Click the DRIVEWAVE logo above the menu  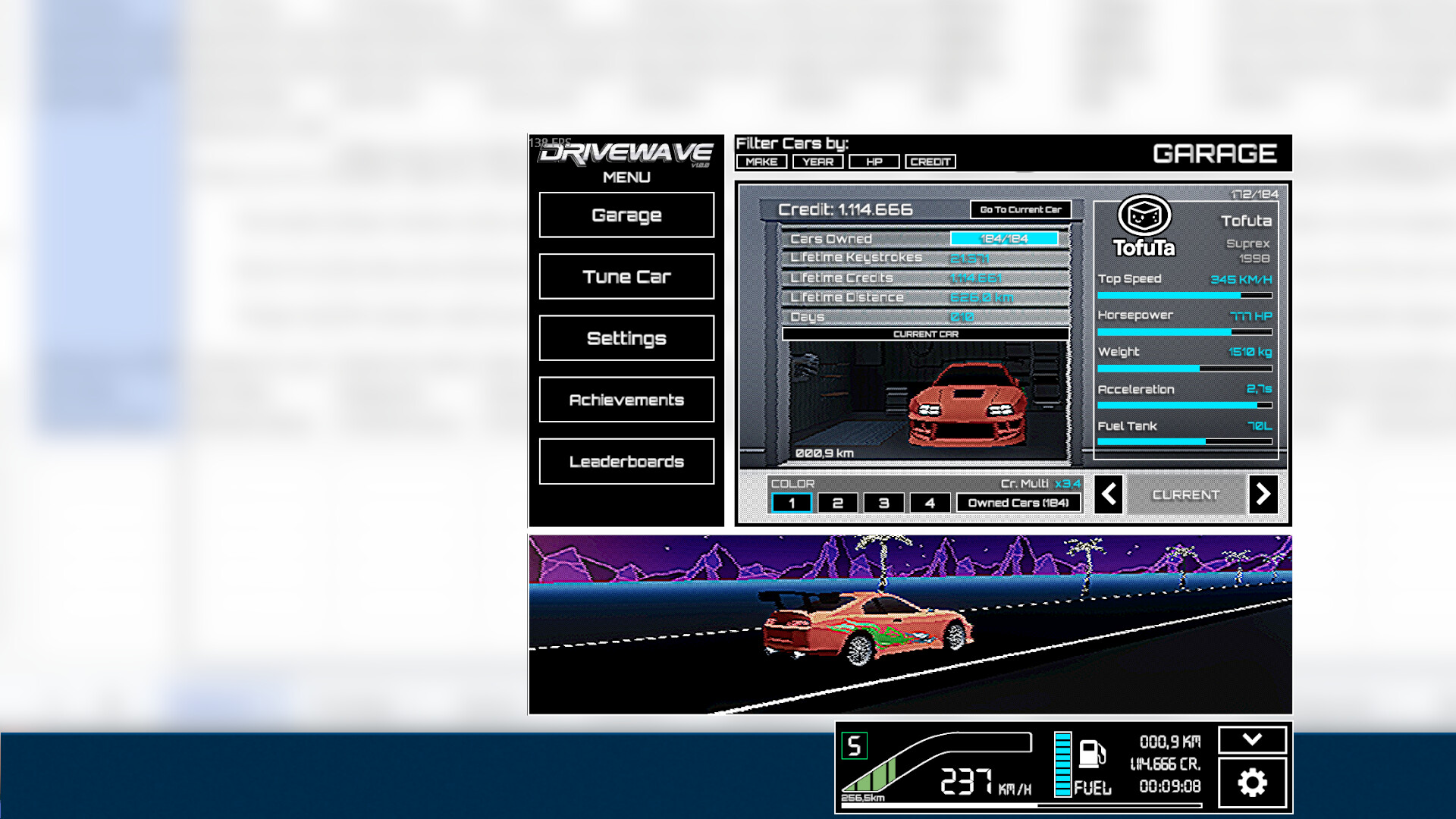point(626,153)
